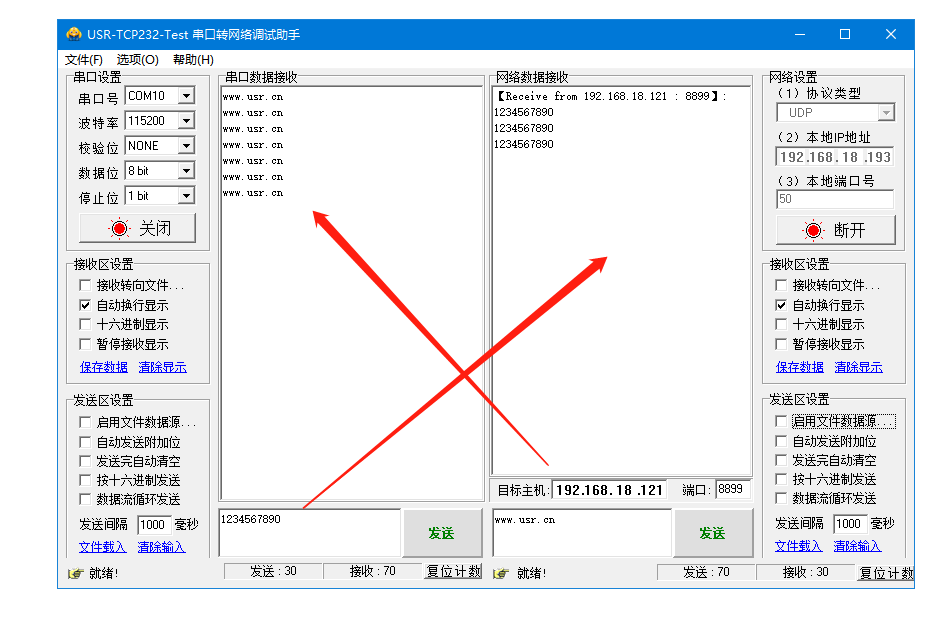This screenshot has width=950, height=634.
Task: Click network 清除显示 link
Action: (859, 367)
